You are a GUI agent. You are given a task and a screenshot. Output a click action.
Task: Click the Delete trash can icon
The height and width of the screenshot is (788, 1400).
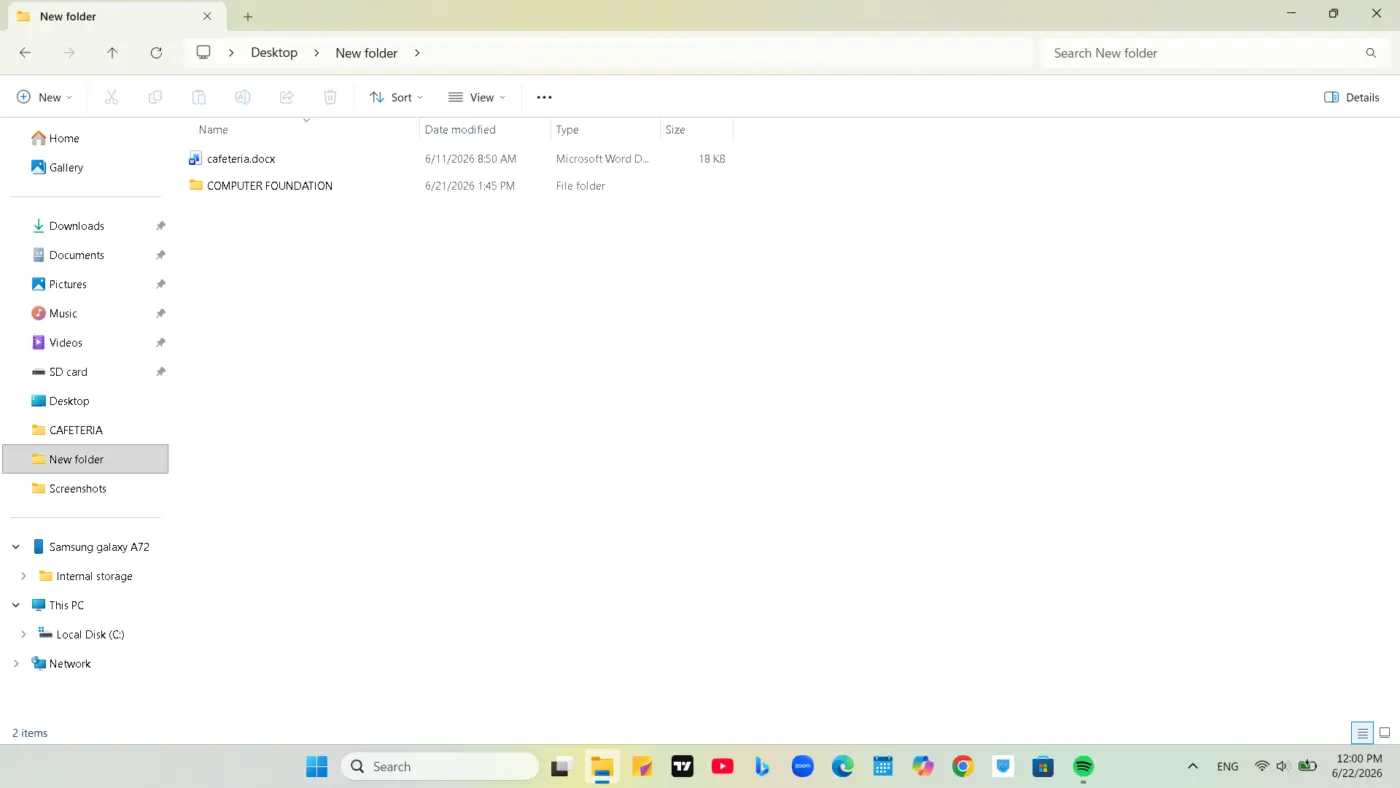(x=330, y=97)
